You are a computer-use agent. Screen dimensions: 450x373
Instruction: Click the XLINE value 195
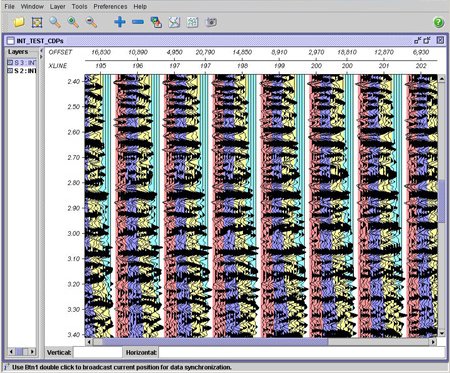[x=101, y=66]
